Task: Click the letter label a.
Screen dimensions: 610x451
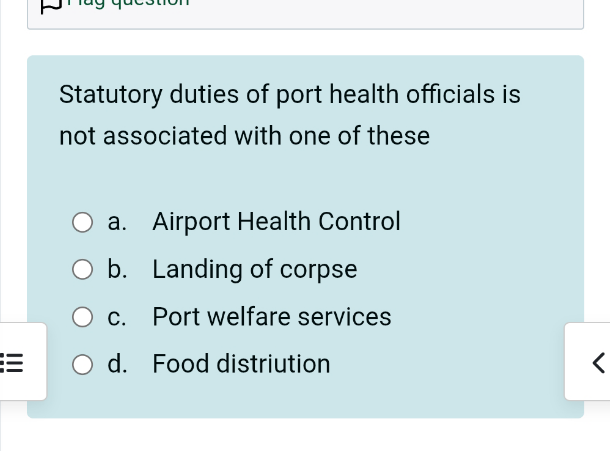Action: [117, 222]
